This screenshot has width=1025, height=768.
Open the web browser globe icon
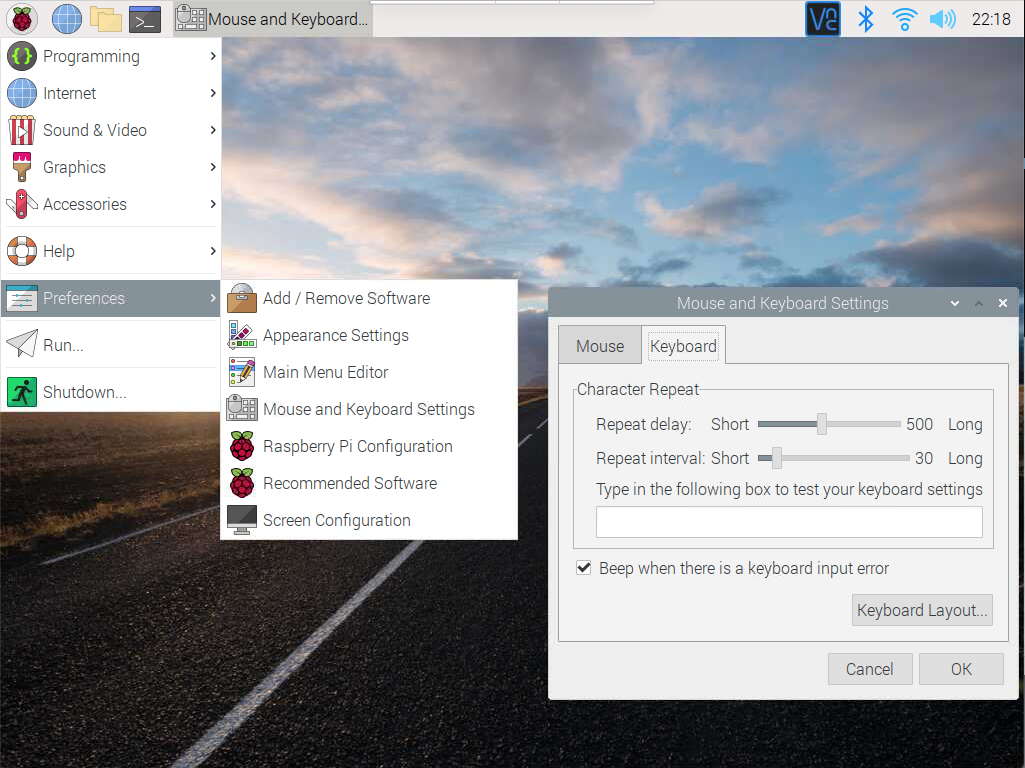point(67,18)
